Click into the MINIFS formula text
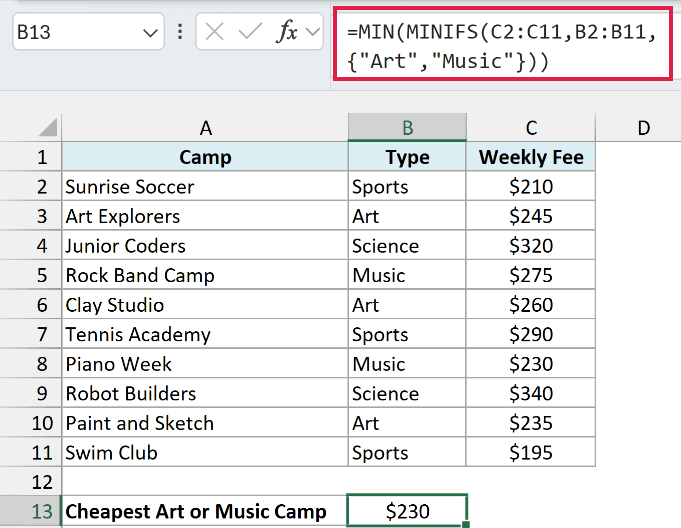 (502, 46)
